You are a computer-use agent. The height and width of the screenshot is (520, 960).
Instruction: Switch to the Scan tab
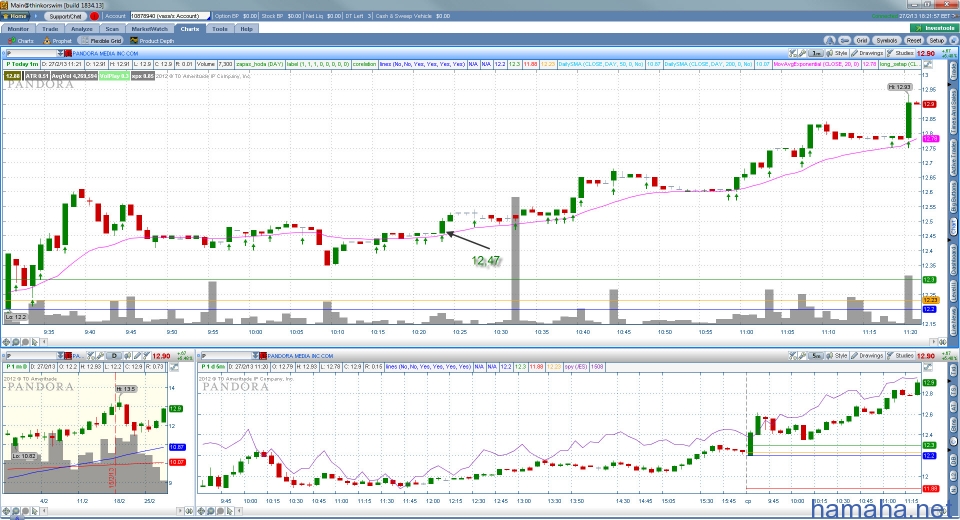(112, 29)
